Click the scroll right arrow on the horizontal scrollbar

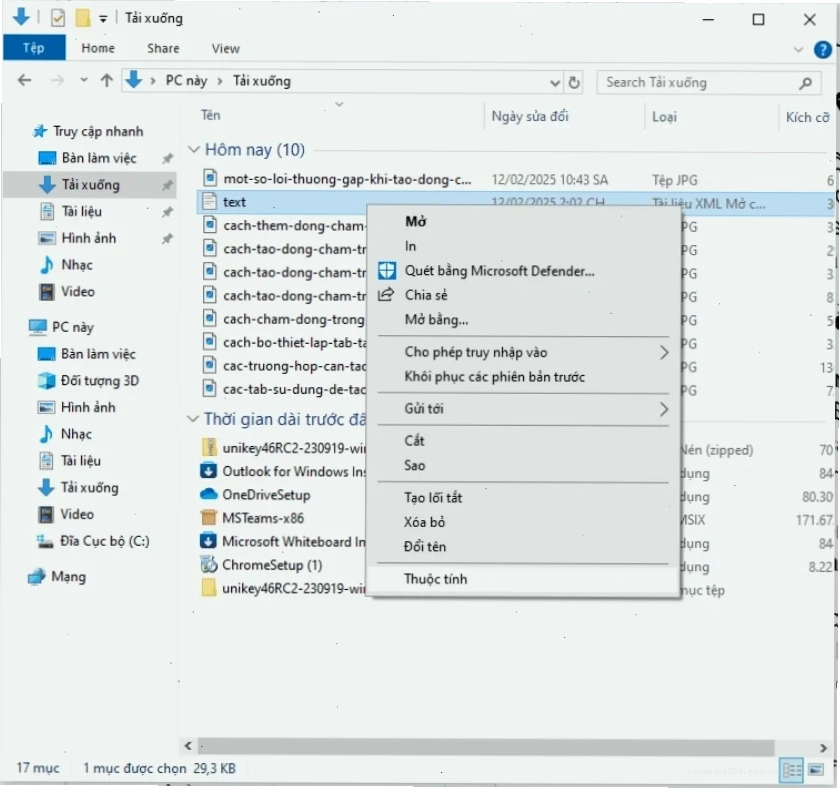coord(823,746)
